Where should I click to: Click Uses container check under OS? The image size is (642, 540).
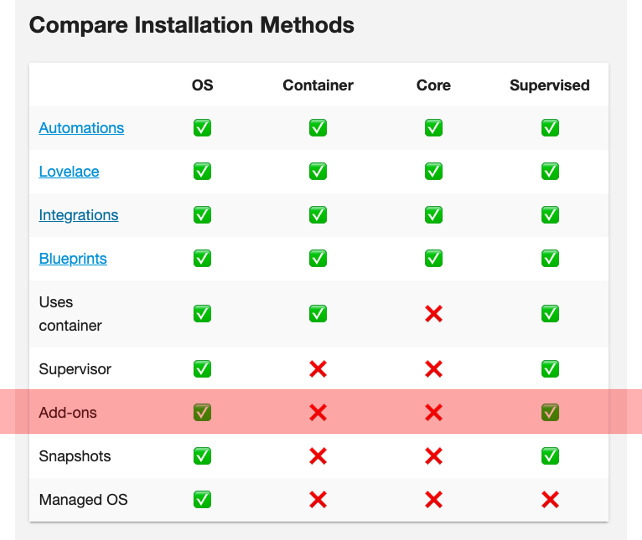point(202,314)
